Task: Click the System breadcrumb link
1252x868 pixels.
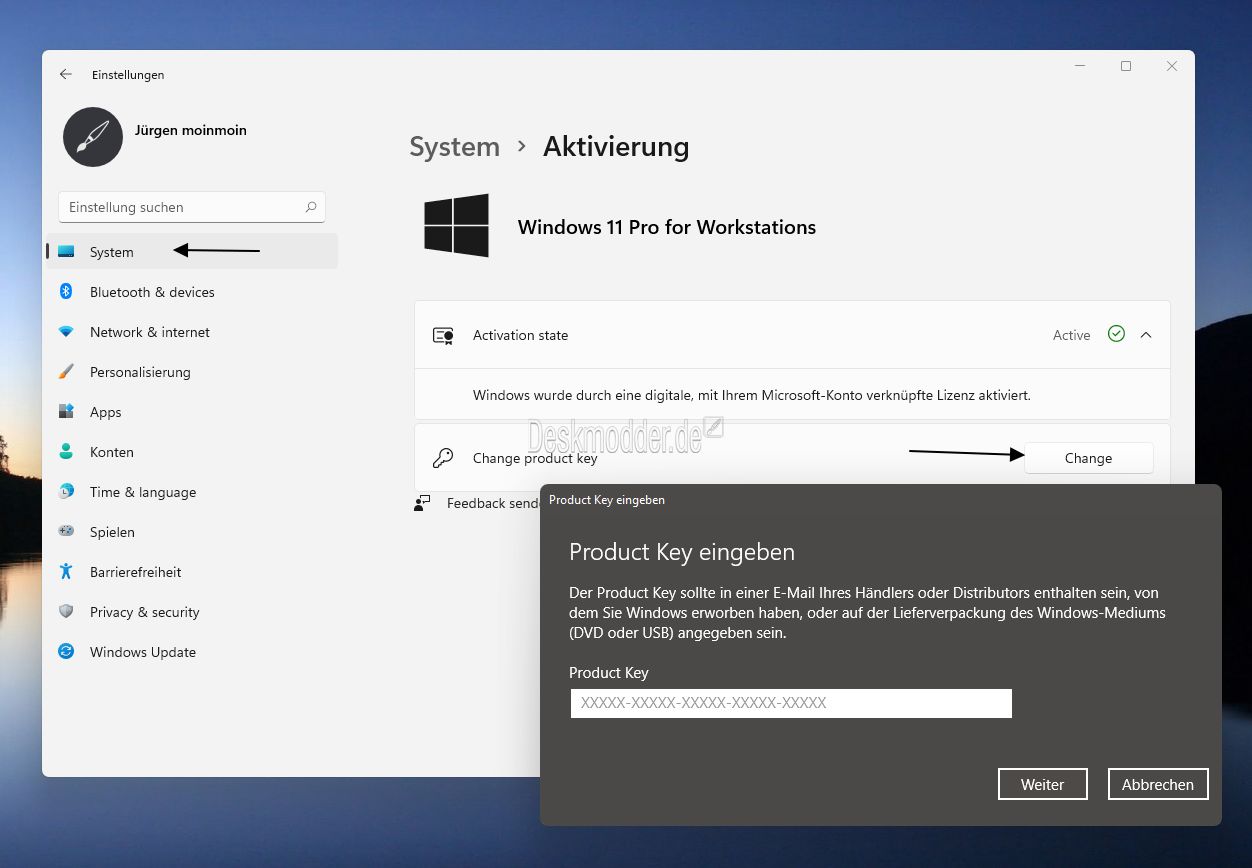Action: point(454,147)
